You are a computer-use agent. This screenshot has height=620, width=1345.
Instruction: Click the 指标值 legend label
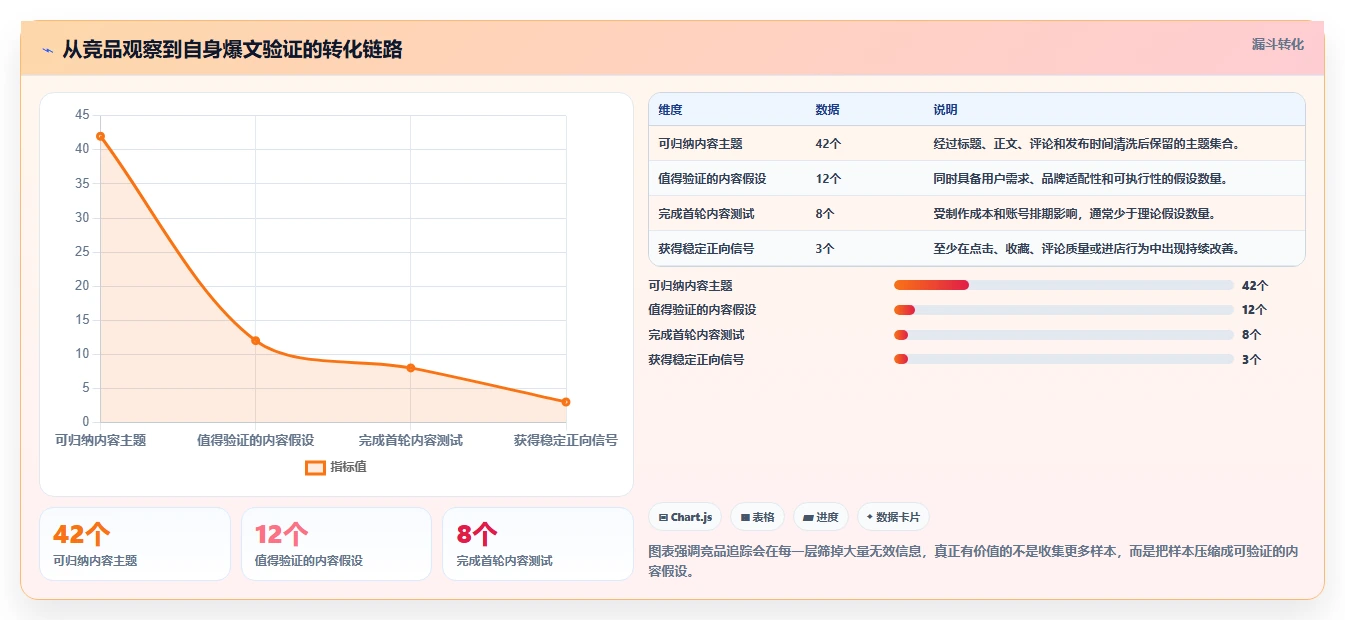tap(348, 467)
